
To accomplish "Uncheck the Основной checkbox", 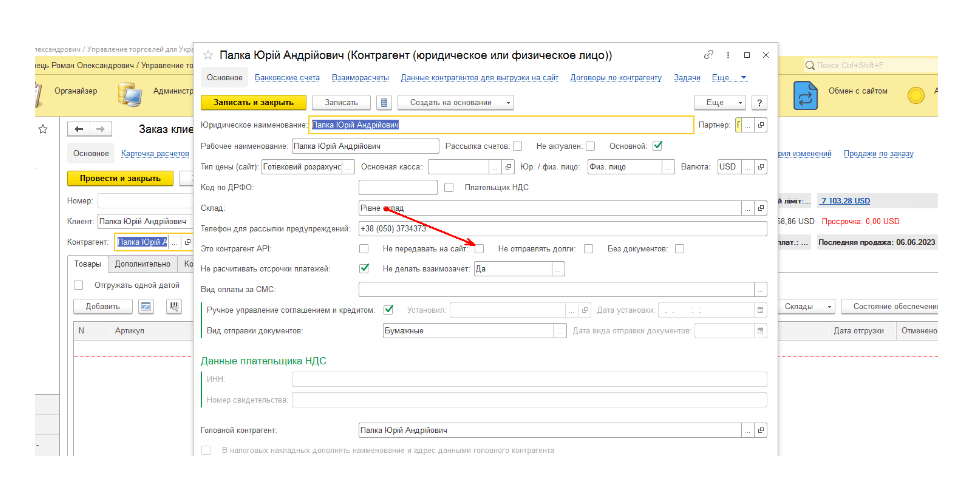I will tap(657, 145).
